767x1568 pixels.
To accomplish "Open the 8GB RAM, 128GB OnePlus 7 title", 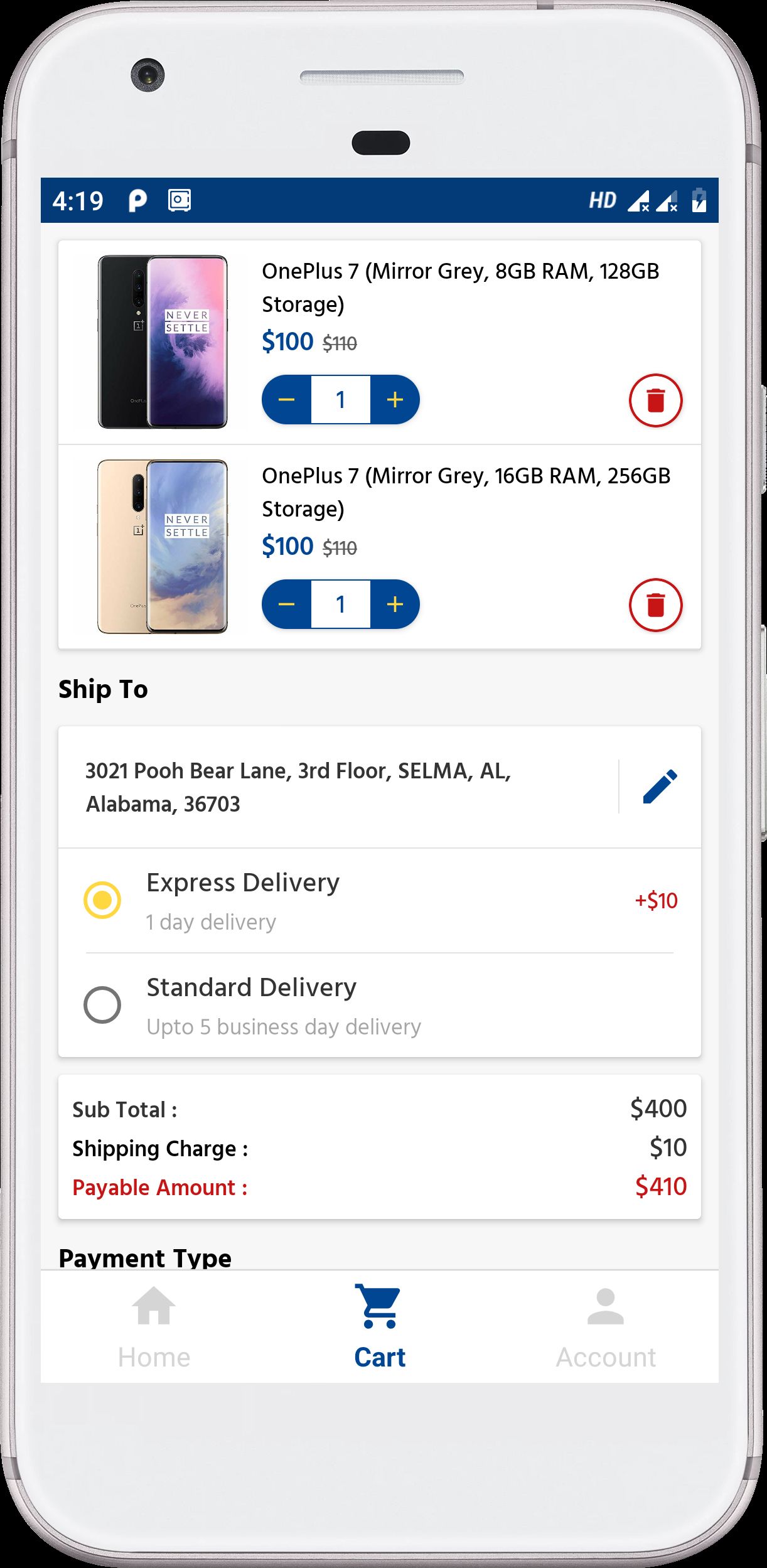I will click(x=460, y=287).
